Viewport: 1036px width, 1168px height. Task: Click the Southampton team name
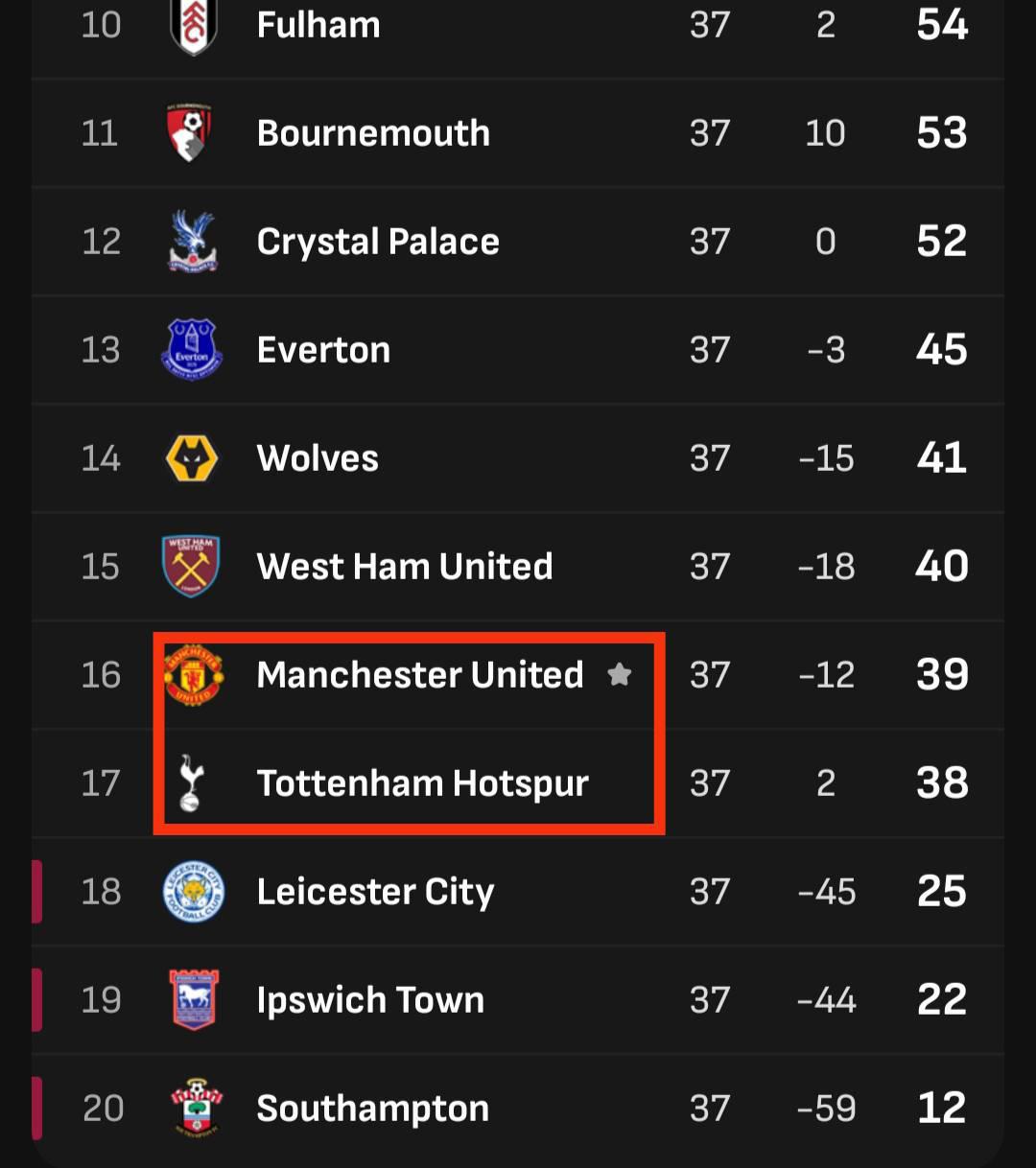pyautogui.click(x=373, y=1110)
